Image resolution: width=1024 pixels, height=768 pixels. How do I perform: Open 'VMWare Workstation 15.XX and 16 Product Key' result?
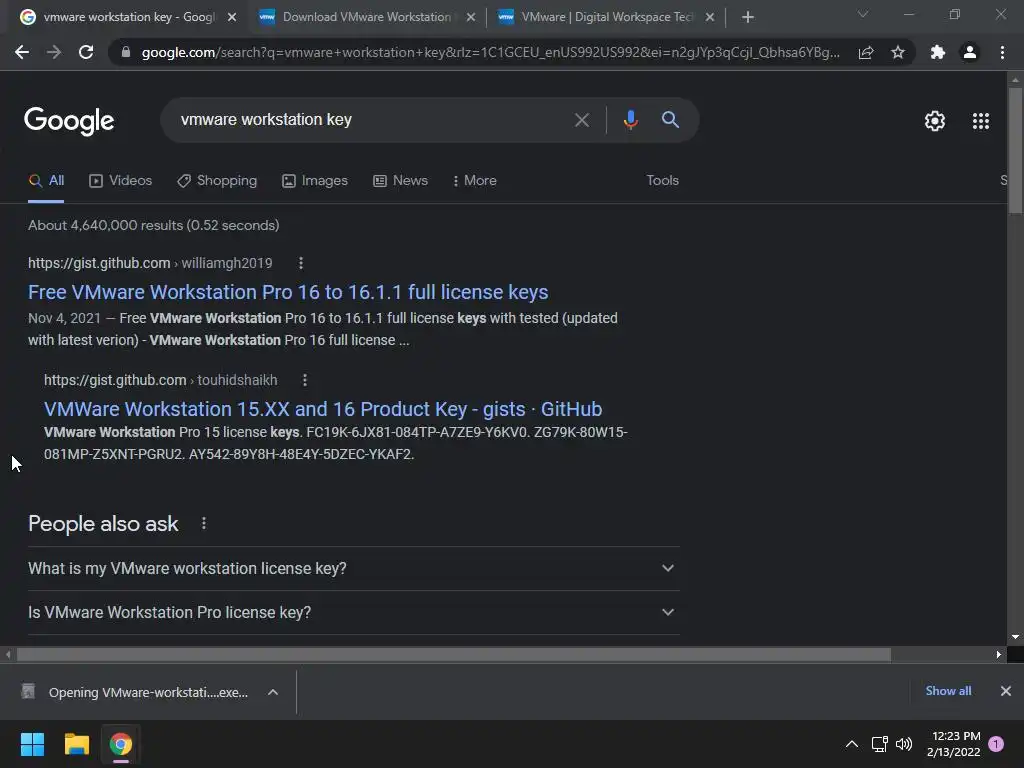click(323, 409)
